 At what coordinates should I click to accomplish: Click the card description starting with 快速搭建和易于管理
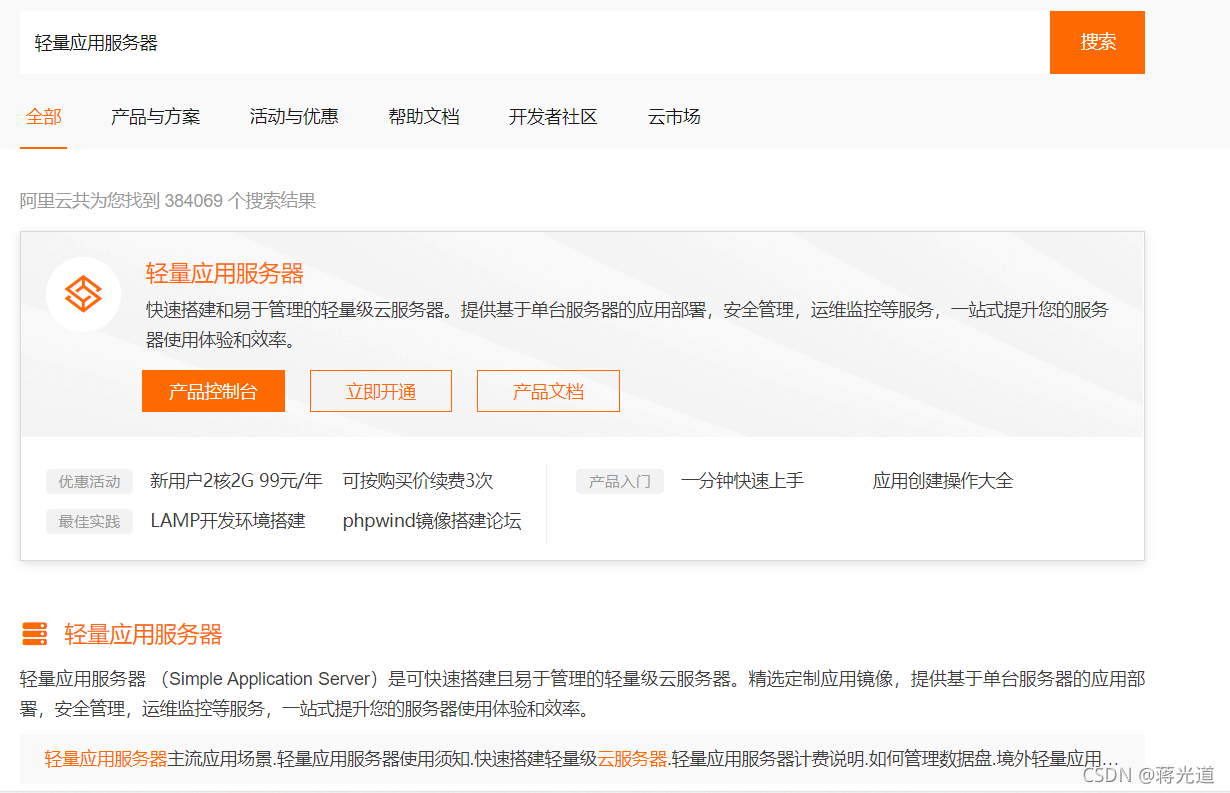[x=627, y=325]
